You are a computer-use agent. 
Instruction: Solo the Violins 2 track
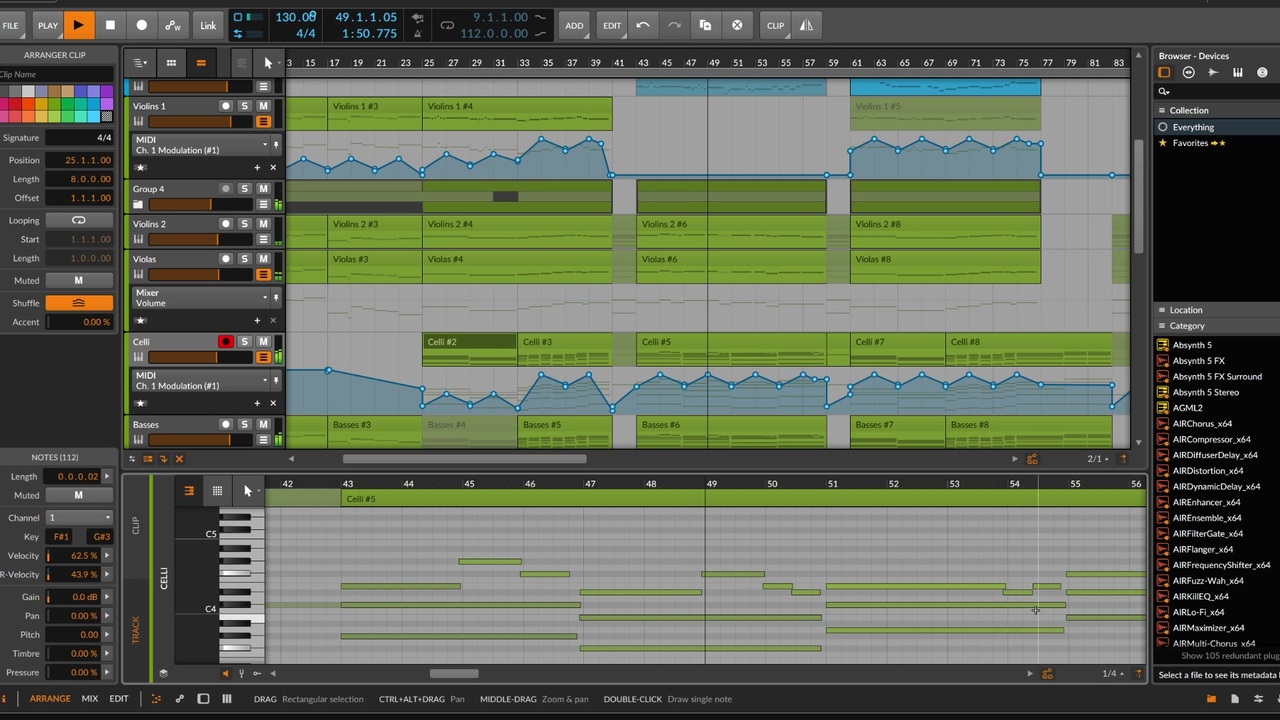coord(244,224)
